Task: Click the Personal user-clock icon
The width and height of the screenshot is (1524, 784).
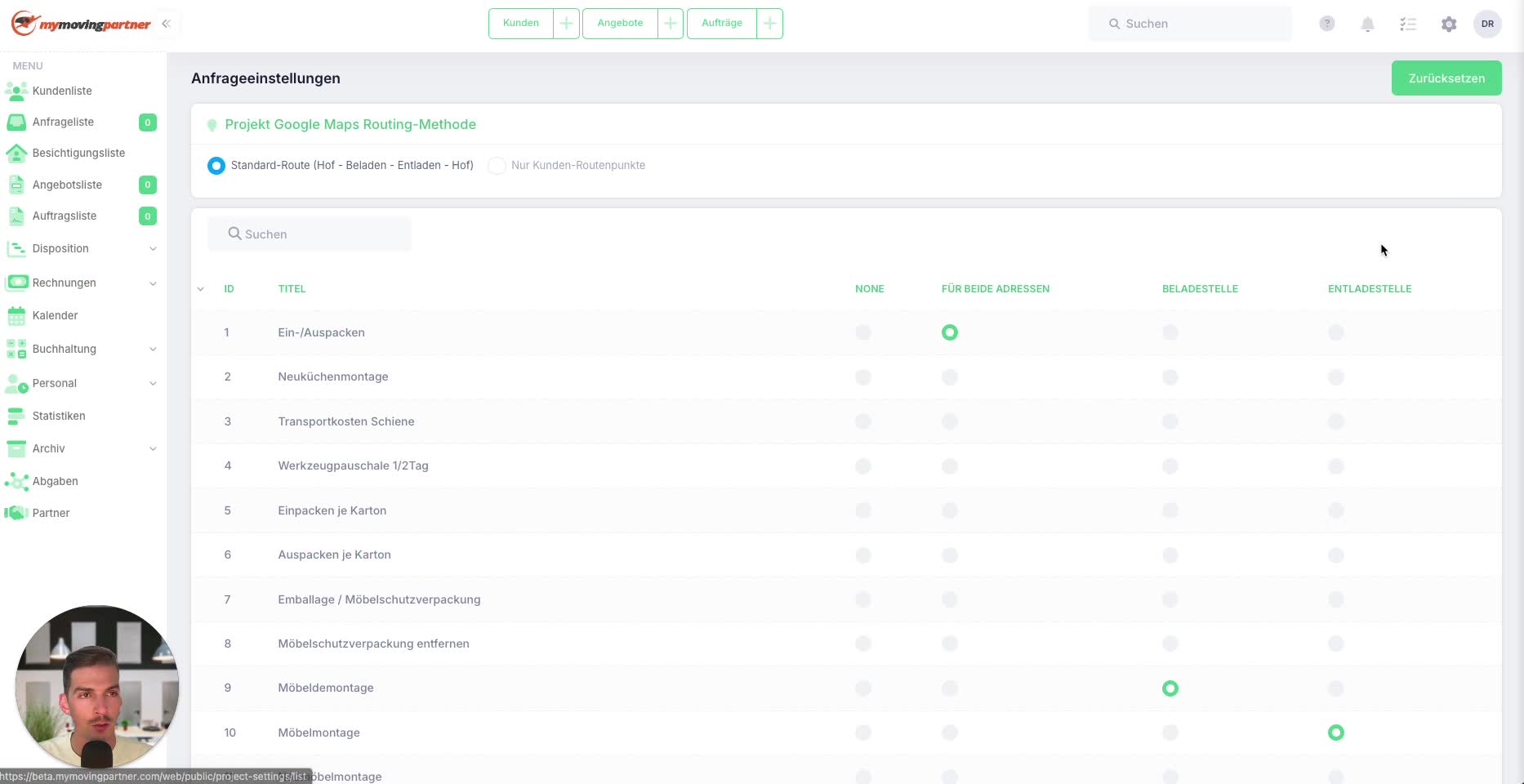Action: [x=16, y=383]
